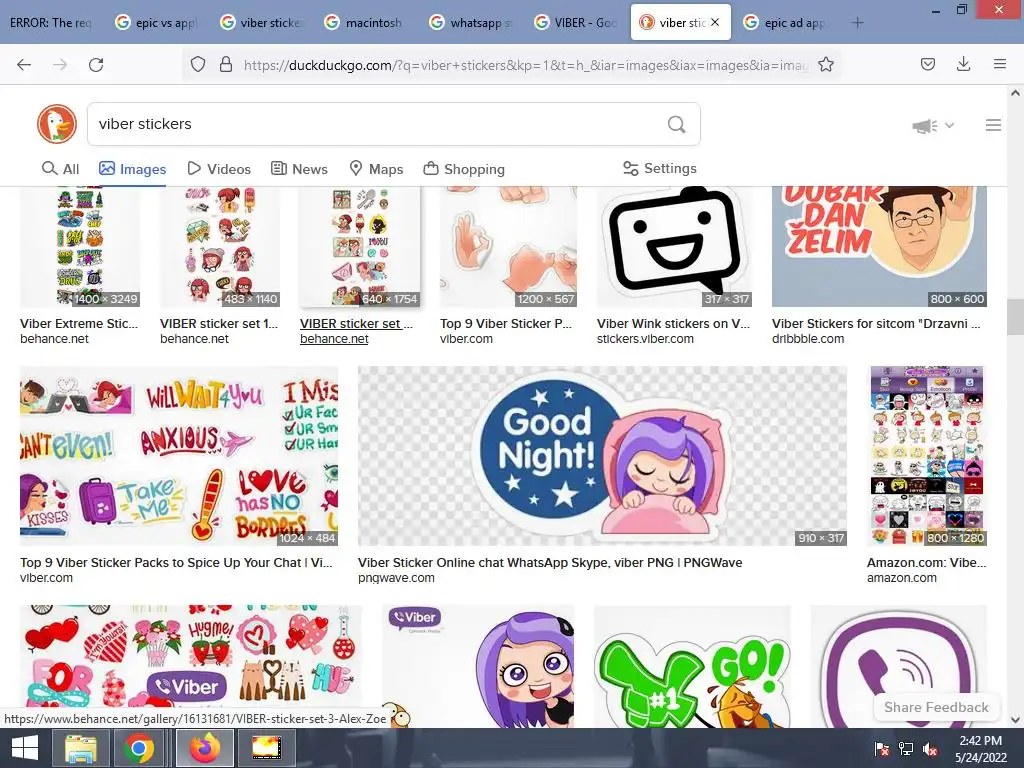Go back to the previous page
The width and height of the screenshot is (1024, 768).
click(24, 65)
